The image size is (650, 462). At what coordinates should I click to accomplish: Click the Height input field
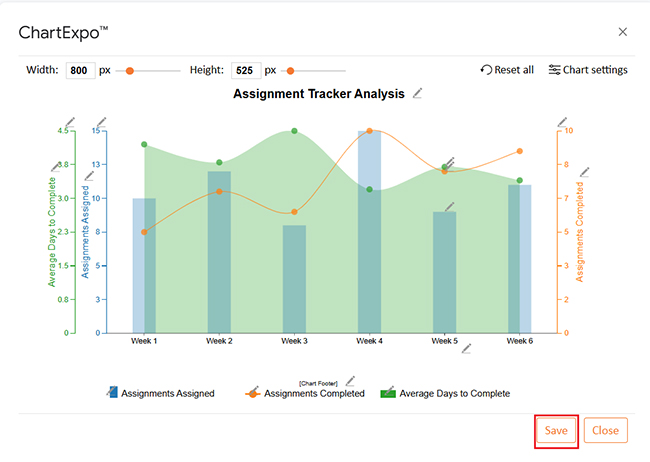click(245, 71)
